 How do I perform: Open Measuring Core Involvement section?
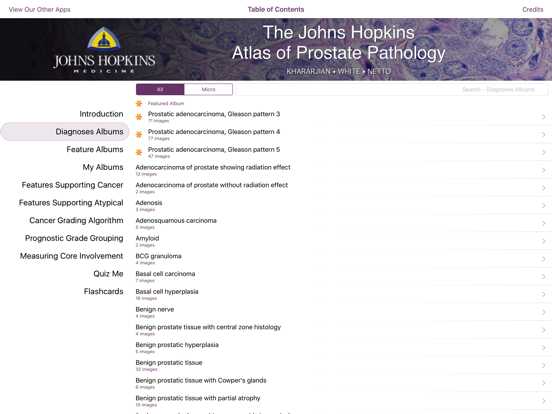(x=71, y=256)
